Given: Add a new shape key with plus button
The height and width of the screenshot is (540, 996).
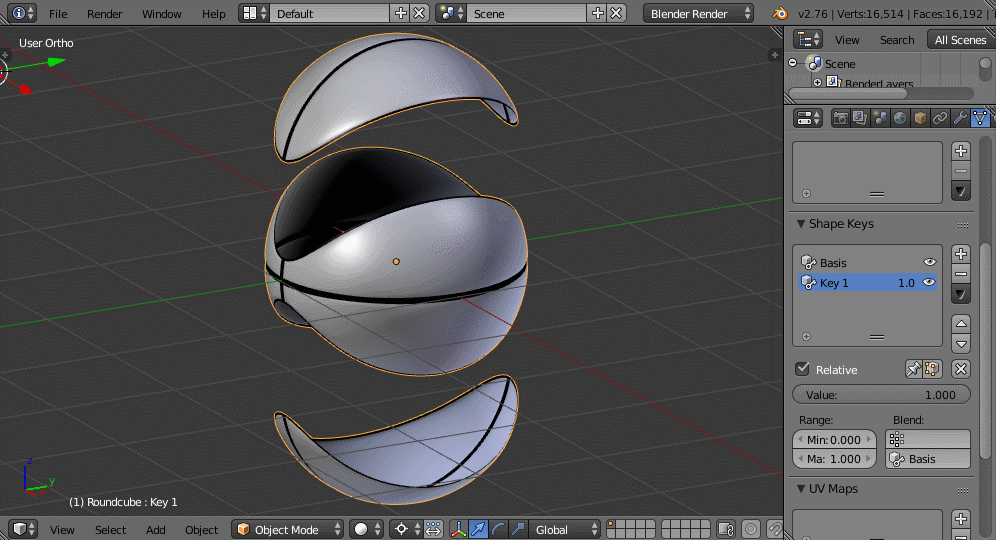Looking at the screenshot, I should pyautogui.click(x=961, y=254).
